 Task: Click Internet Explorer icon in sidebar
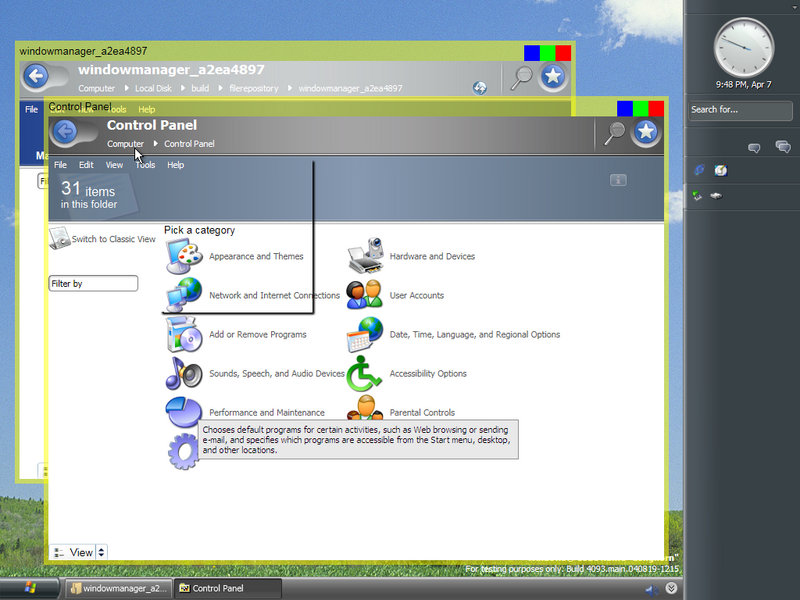pos(699,170)
